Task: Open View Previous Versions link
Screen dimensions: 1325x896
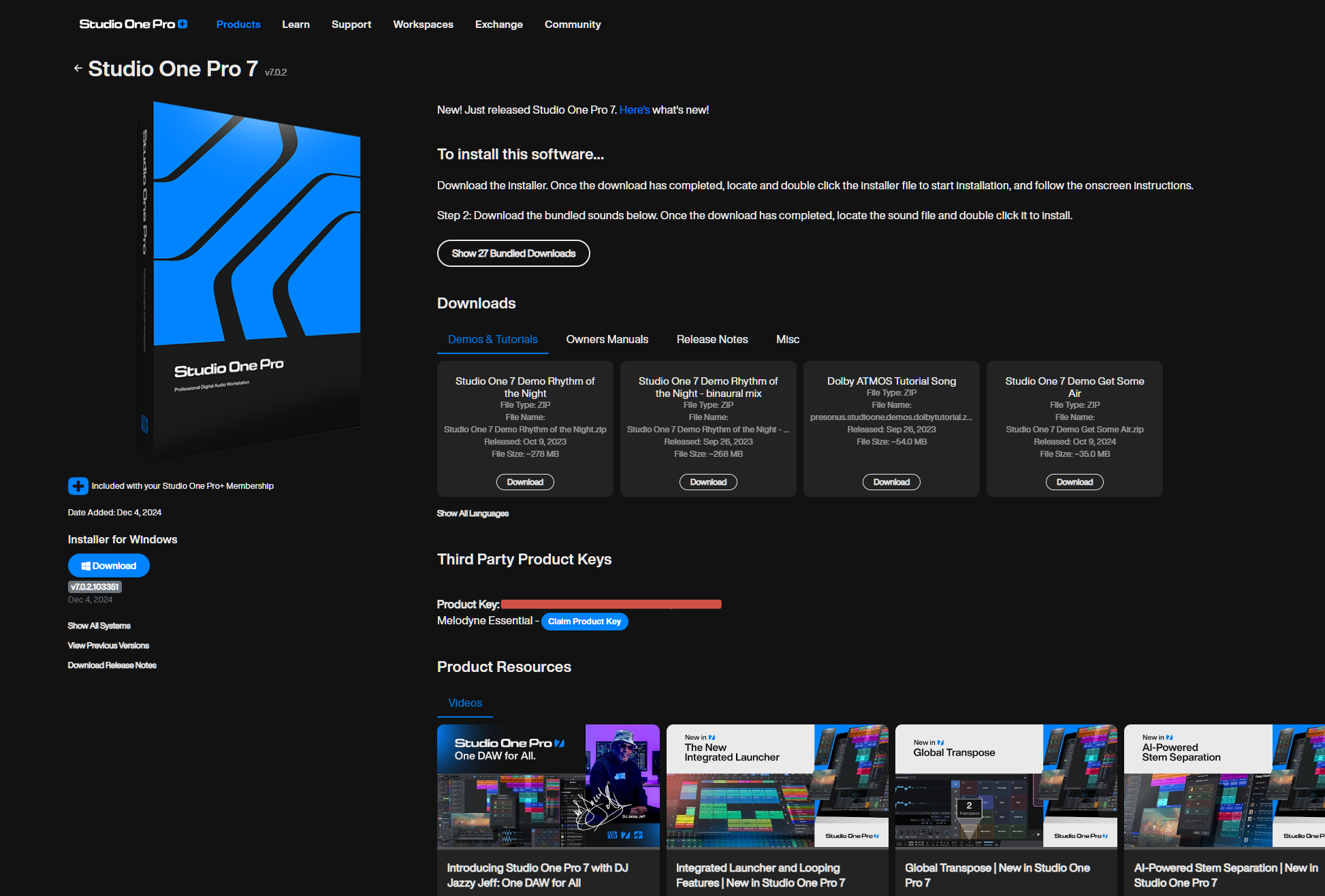Action: coord(108,645)
